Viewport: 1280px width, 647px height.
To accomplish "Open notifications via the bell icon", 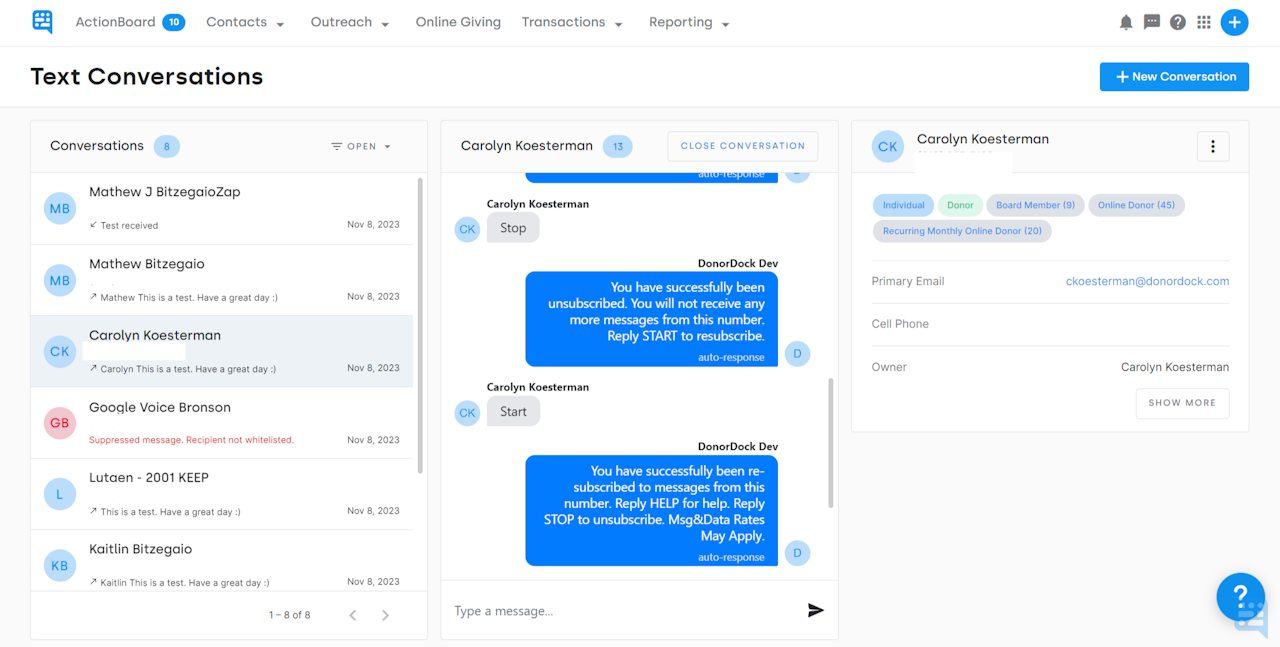I will click(1126, 21).
